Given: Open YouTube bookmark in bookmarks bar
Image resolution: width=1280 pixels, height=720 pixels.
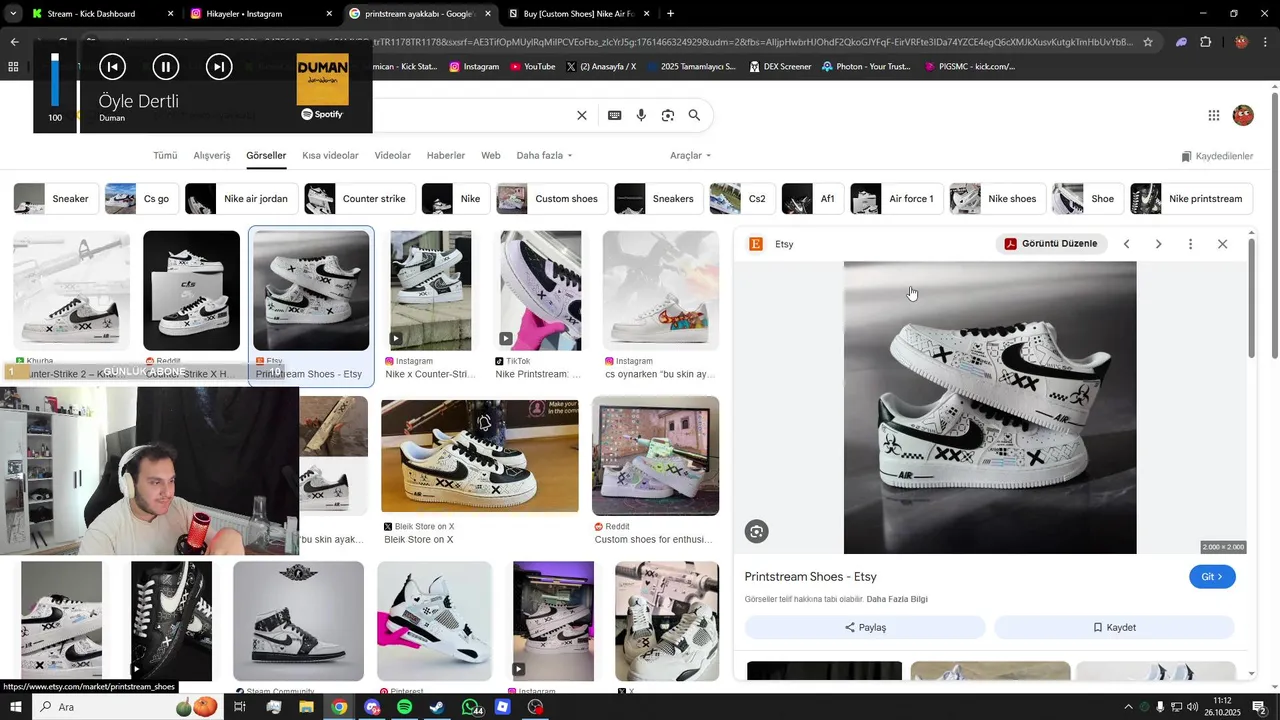Looking at the screenshot, I should pyautogui.click(x=532, y=66).
